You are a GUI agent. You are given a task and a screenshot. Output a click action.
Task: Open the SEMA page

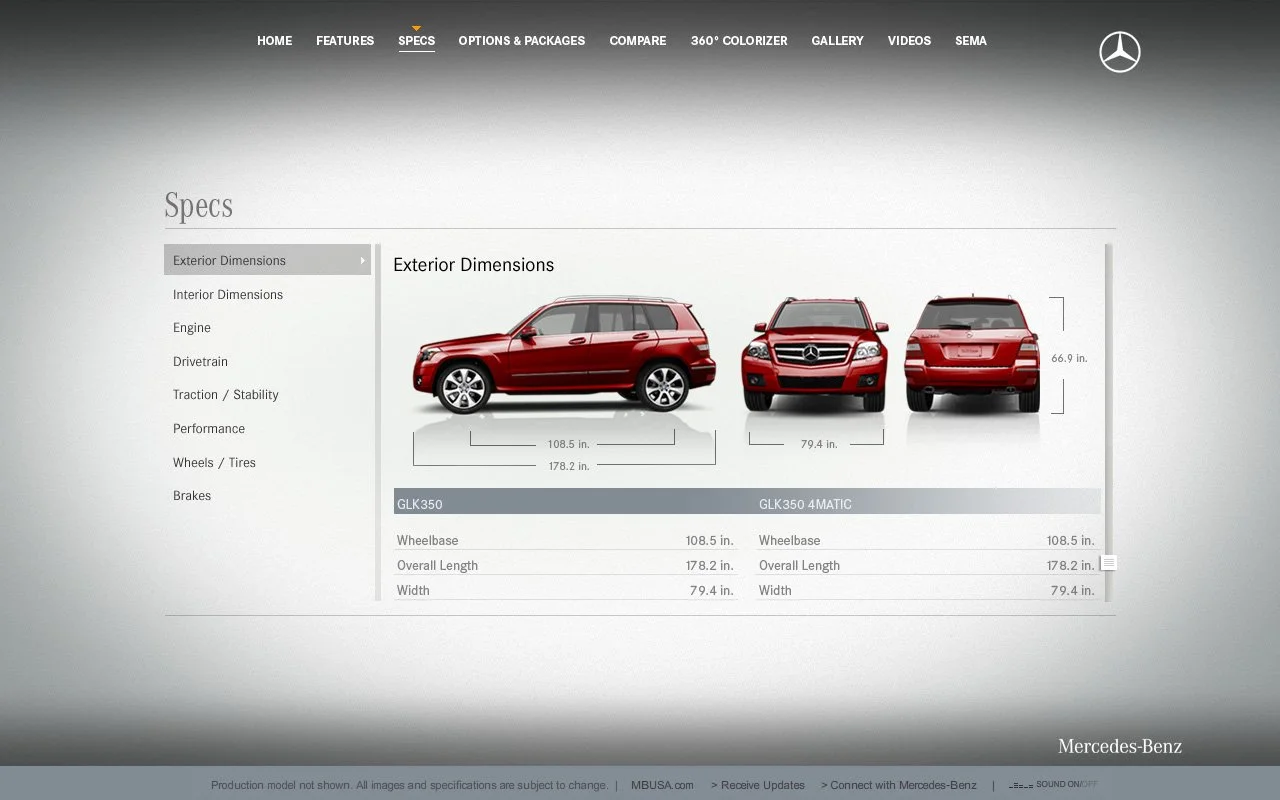point(971,41)
